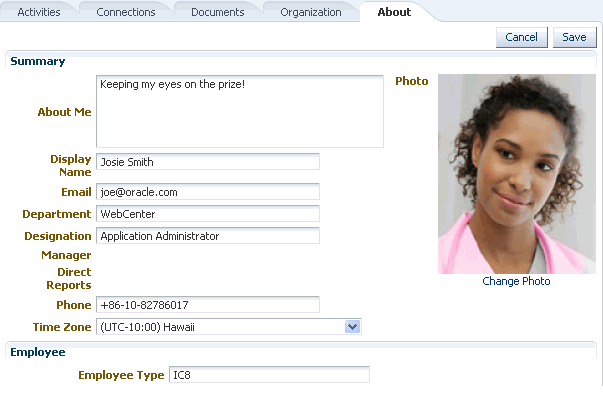603x408 pixels.
Task: Save the profile changes
Action: [x=574, y=37]
